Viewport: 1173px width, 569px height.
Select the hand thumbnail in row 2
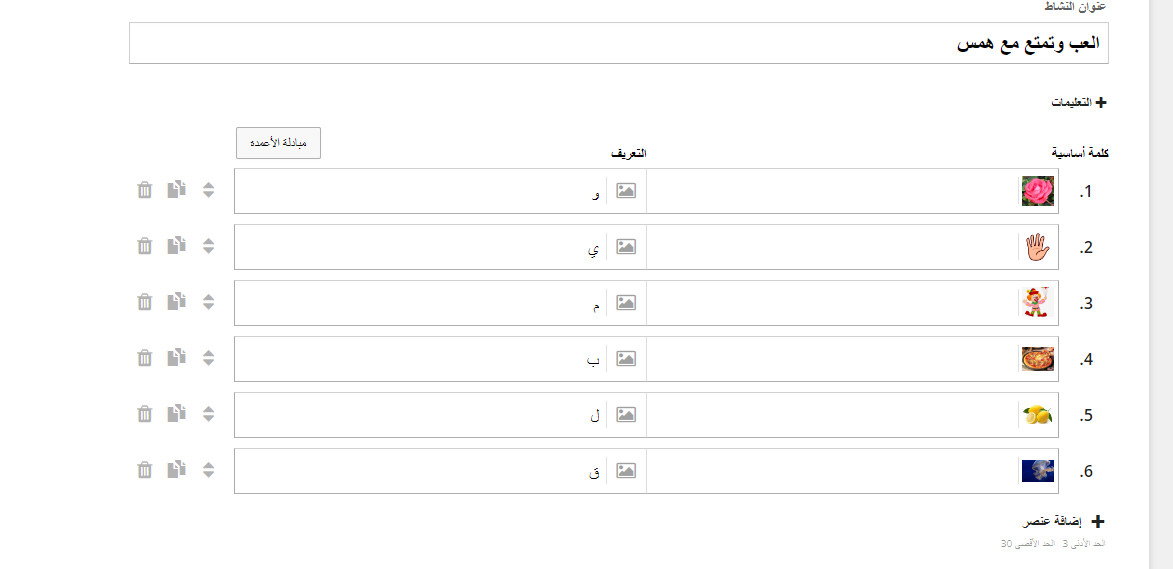coord(1038,247)
